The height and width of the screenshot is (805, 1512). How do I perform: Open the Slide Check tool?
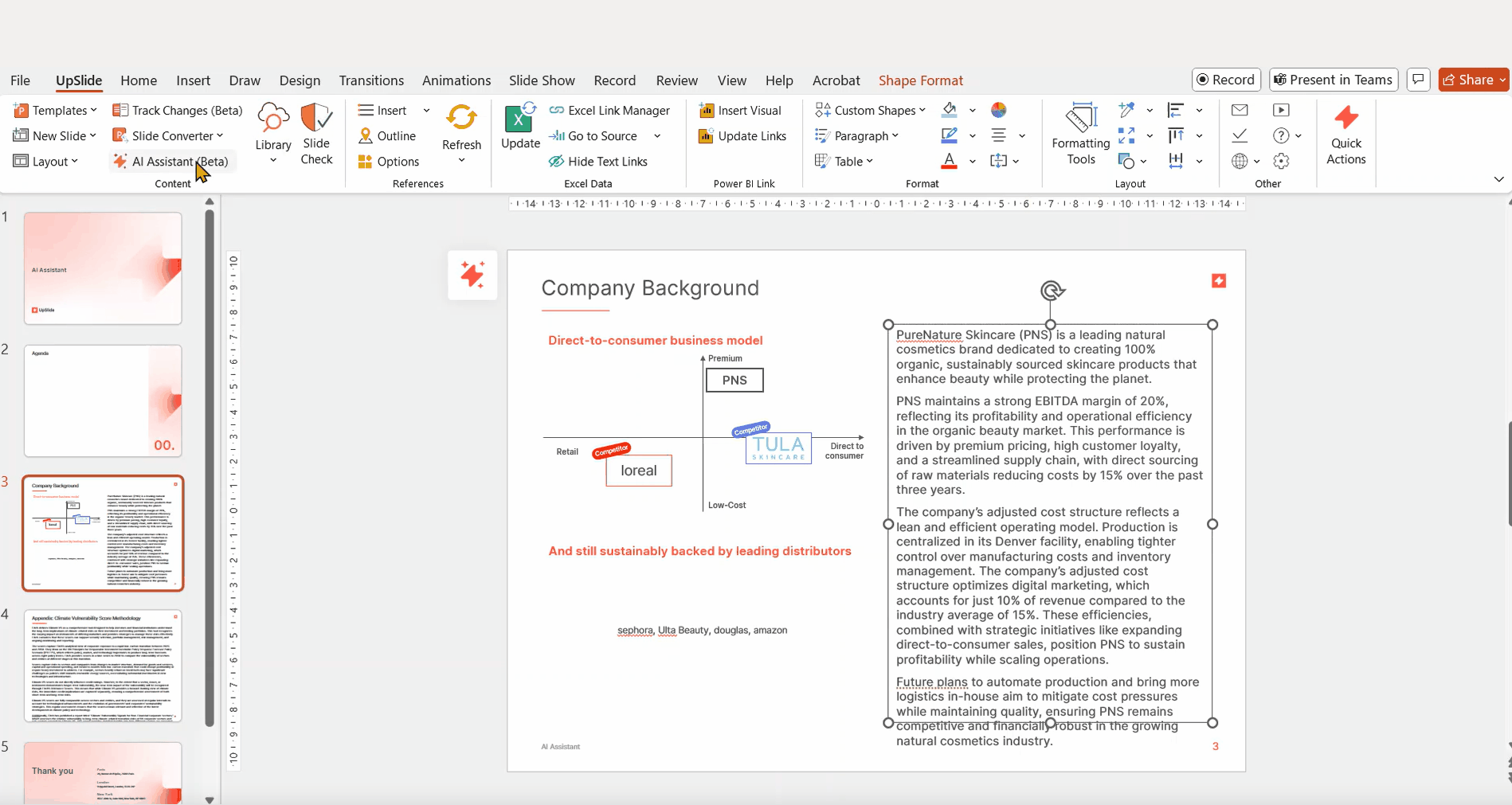click(316, 134)
